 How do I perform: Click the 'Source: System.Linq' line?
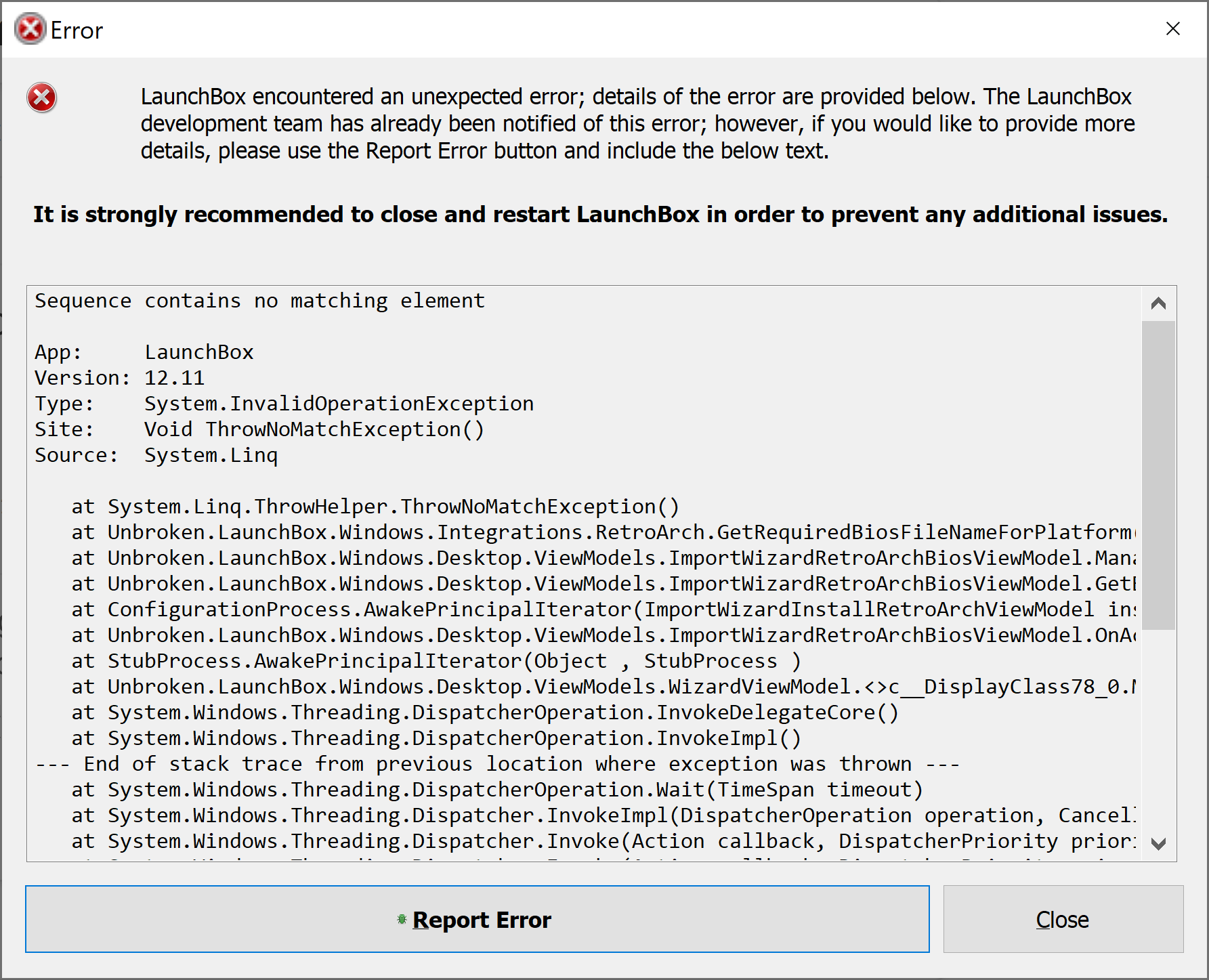pyautogui.click(x=156, y=455)
